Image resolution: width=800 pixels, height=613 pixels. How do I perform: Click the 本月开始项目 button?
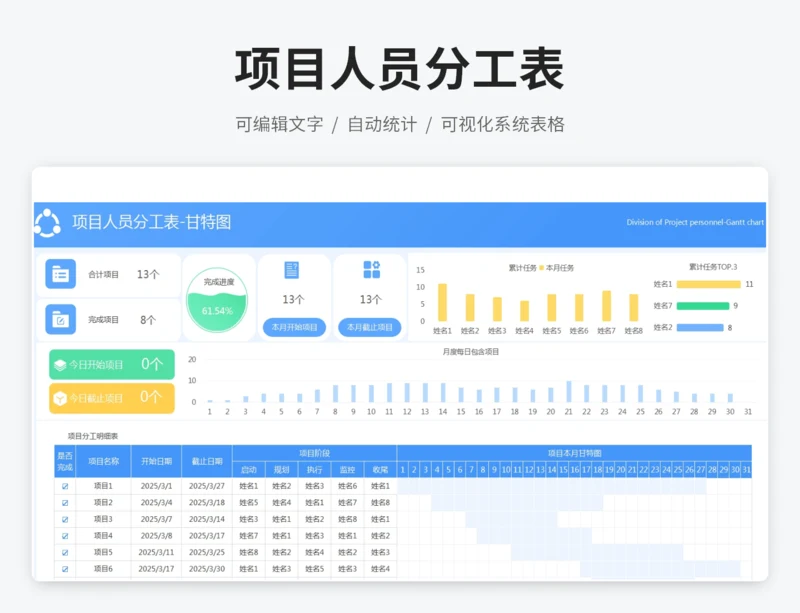294,327
